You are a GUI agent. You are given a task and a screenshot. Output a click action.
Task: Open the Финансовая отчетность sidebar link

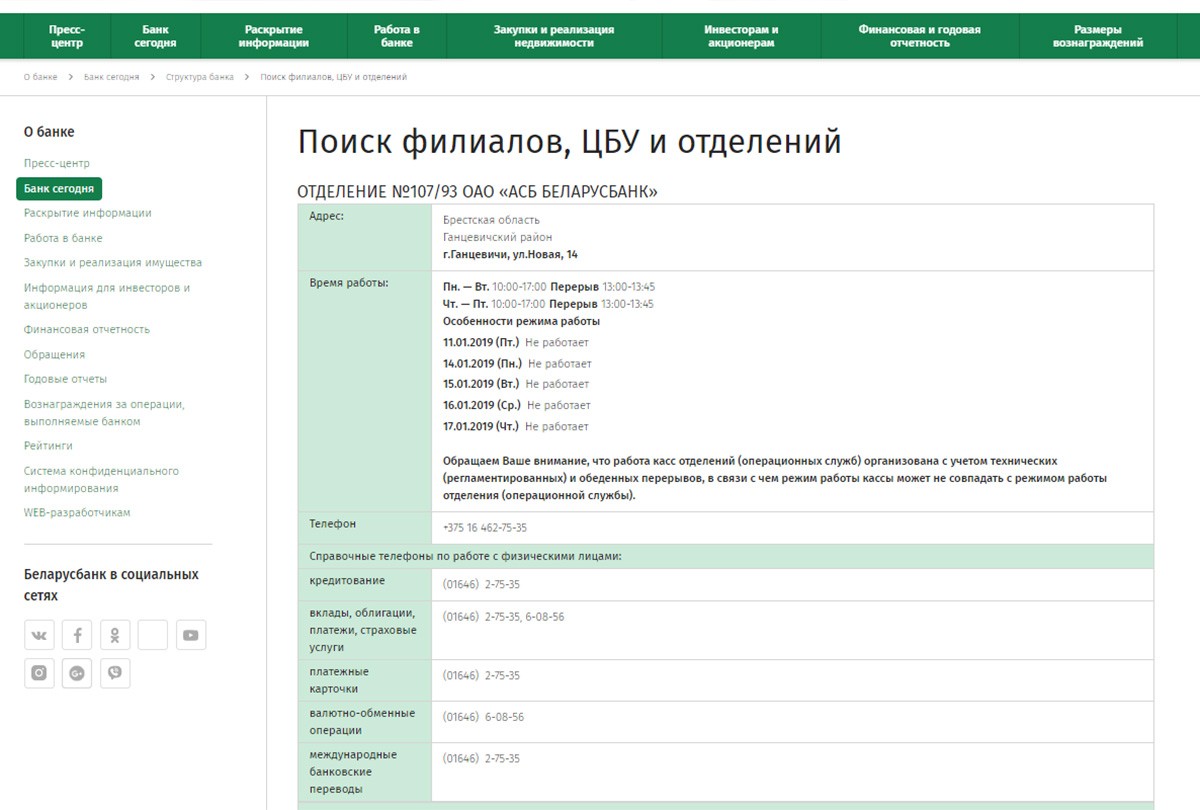87,329
